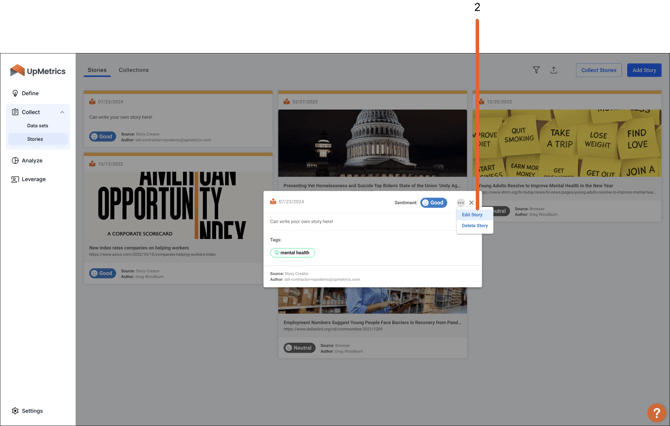Open the orange help question button
Viewport: 670px width, 426px height.
coord(656,412)
